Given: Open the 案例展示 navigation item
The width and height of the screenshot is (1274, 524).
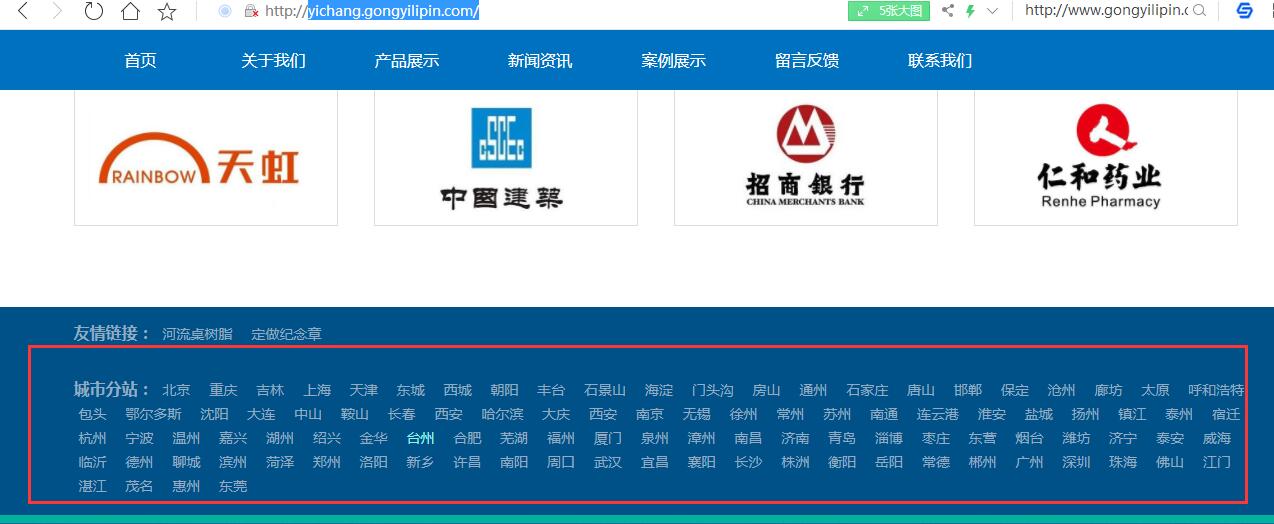Looking at the screenshot, I should point(674,60).
